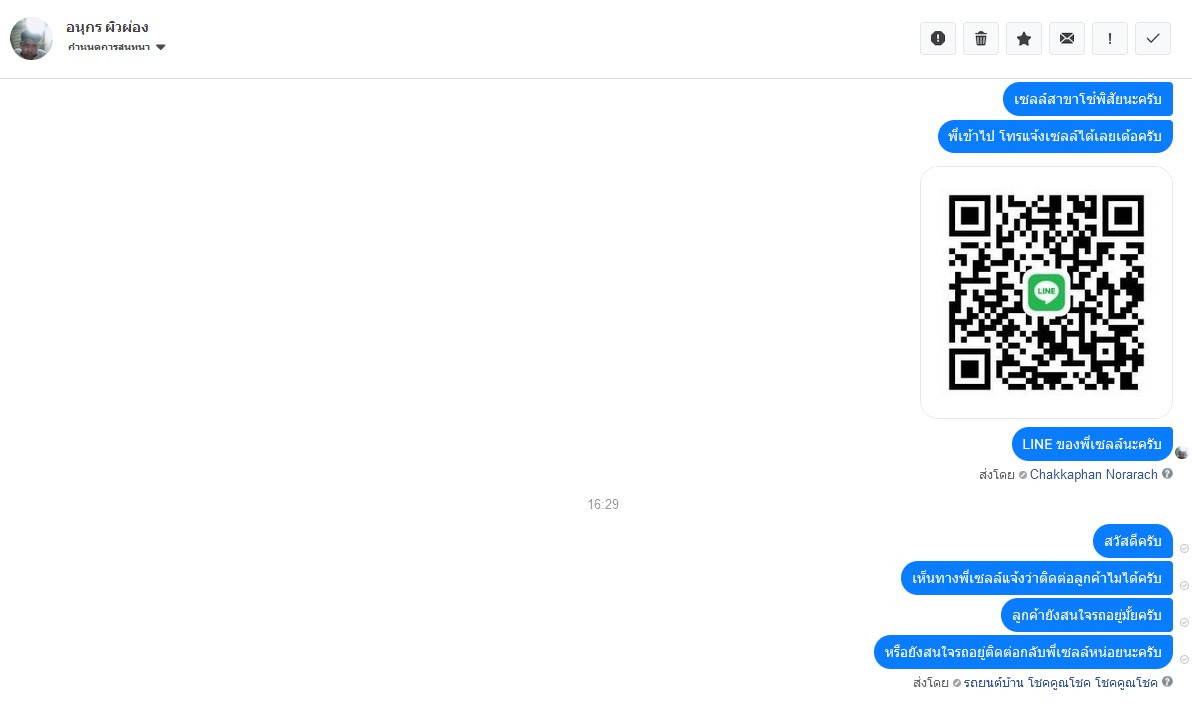
Task: Flag conversation with the plain exclamation icon
Action: [x=1110, y=38]
